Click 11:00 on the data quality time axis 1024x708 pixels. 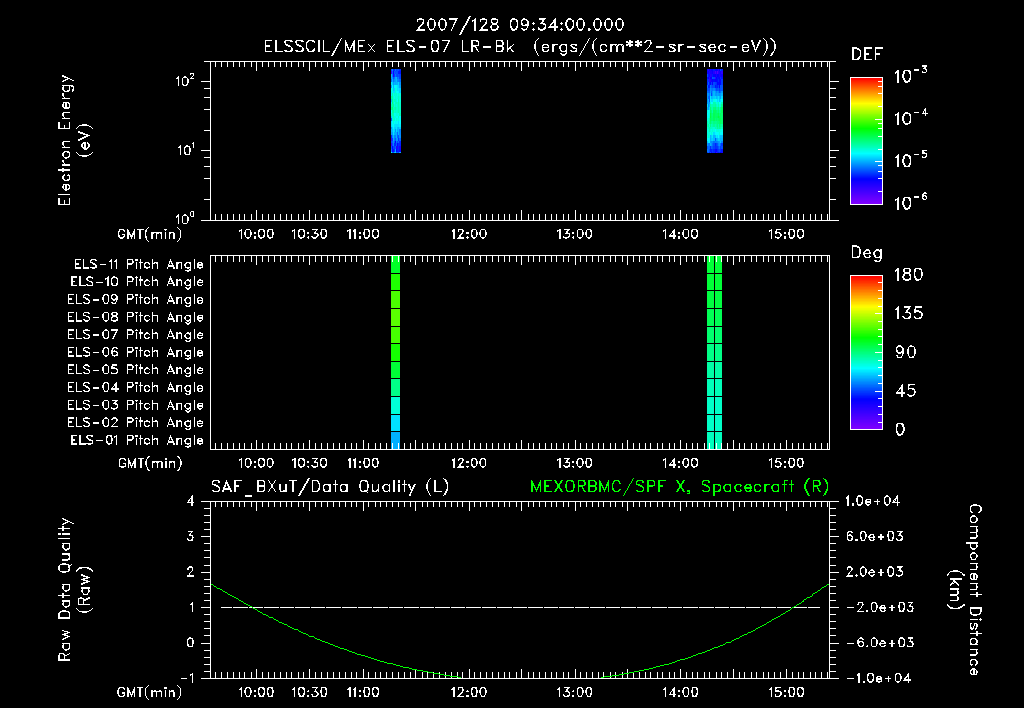point(362,692)
